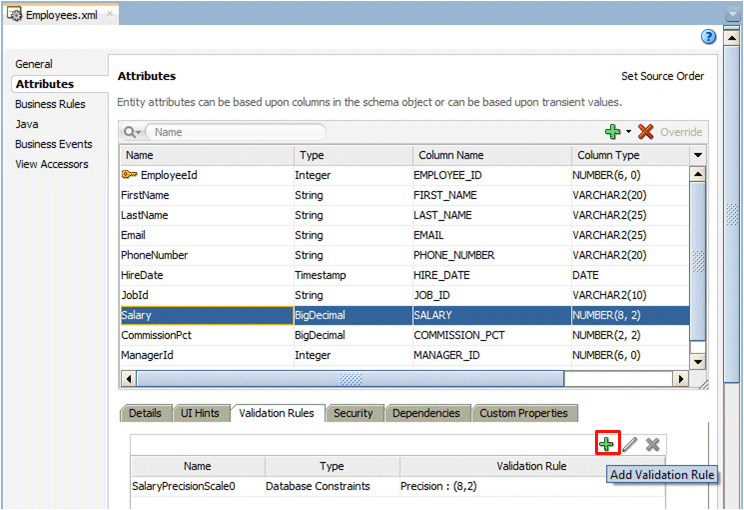
Task: Open dropdown arrow next to add attribute plus
Action: (628, 131)
